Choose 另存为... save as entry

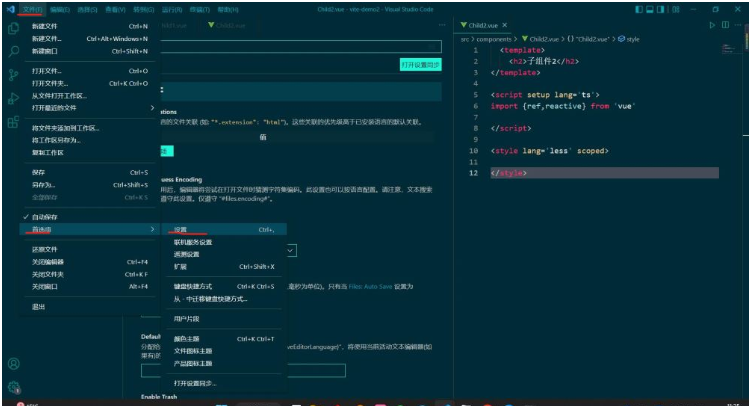[89, 185]
